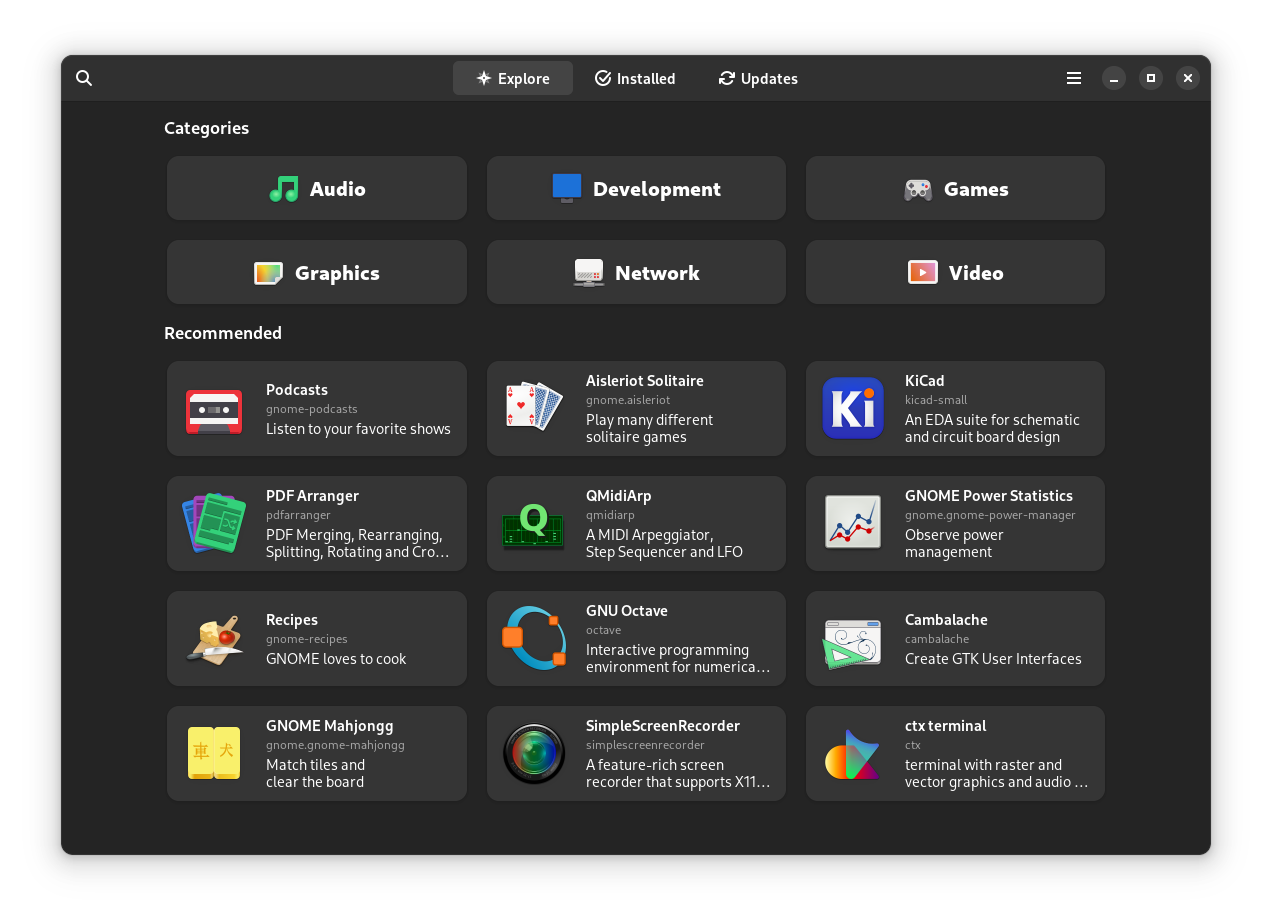
Task: Click 'Observe power management' description
Action: (954, 543)
